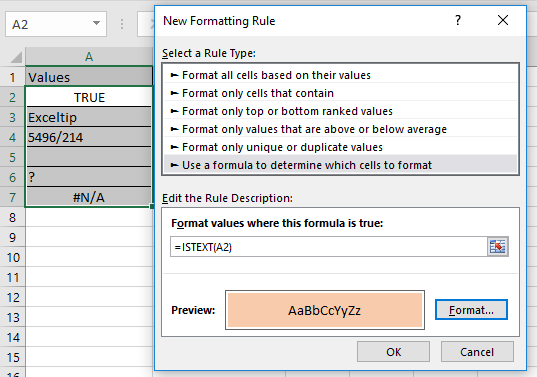Select 'Format only unique or duplicate values'
The width and height of the screenshot is (537, 377).
(x=340, y=147)
